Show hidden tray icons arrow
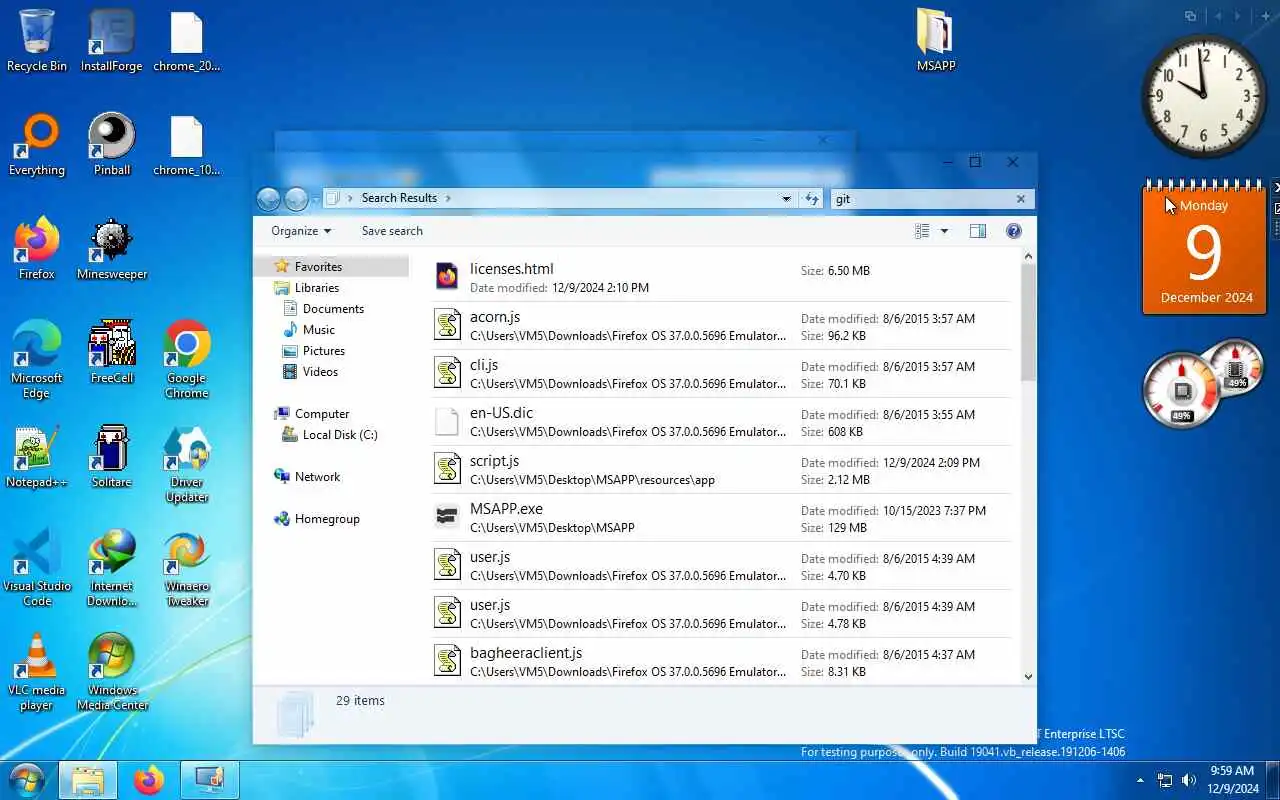 [x=1140, y=780]
